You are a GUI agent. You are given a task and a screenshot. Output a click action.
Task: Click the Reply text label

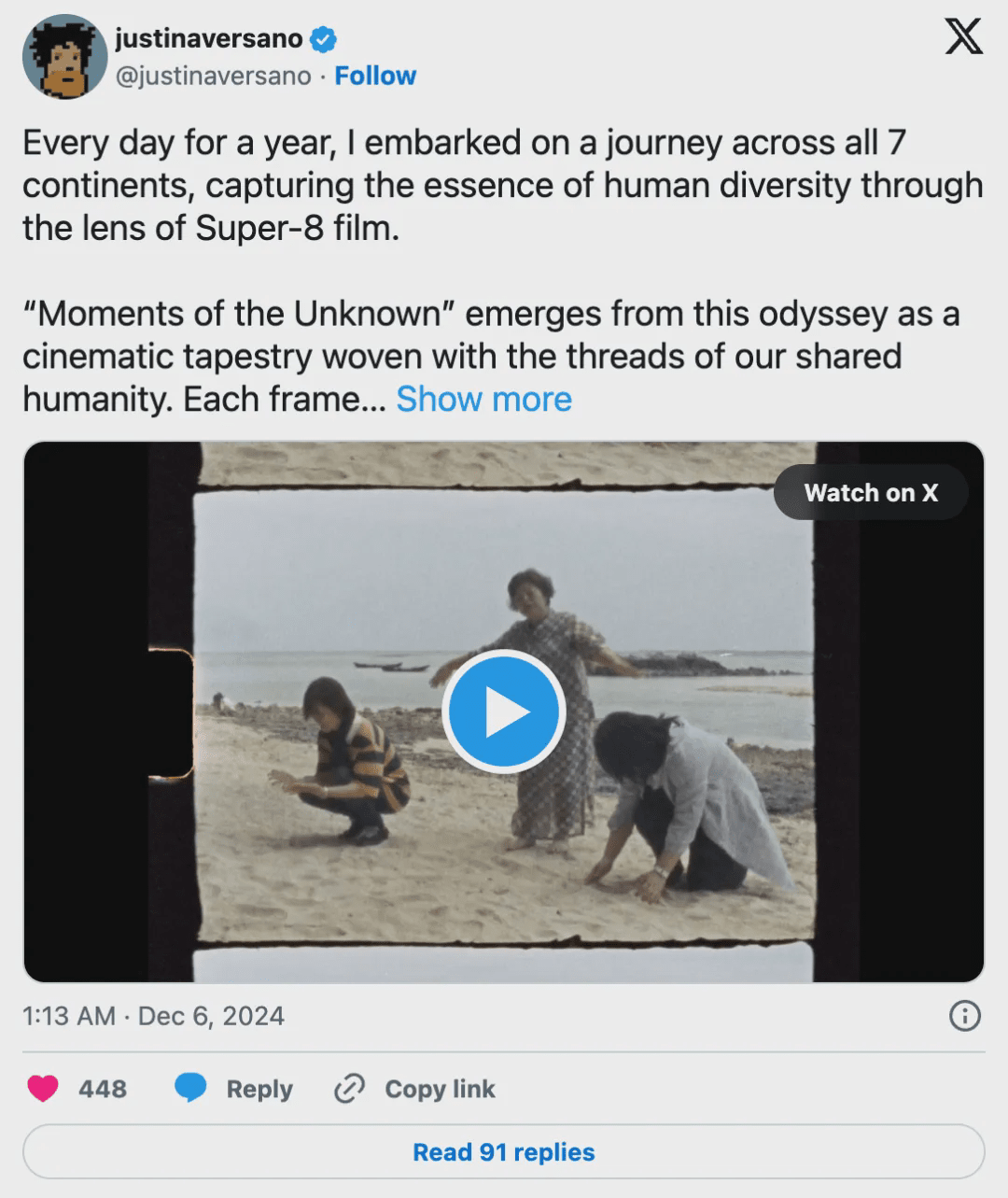[259, 1089]
